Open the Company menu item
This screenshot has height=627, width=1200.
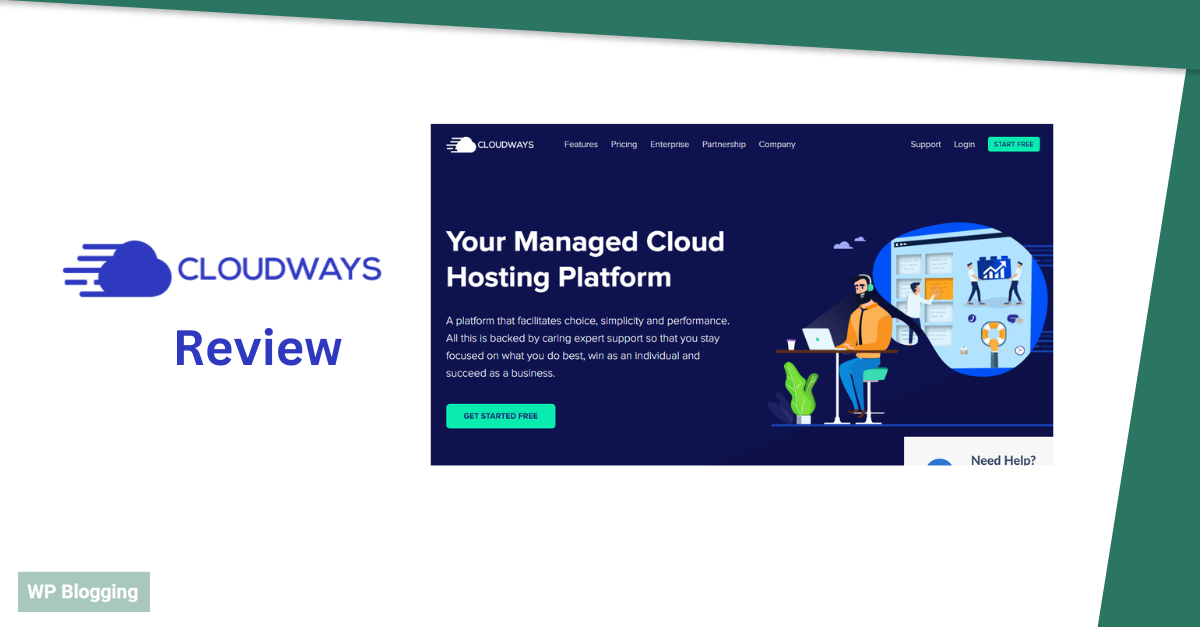click(777, 144)
